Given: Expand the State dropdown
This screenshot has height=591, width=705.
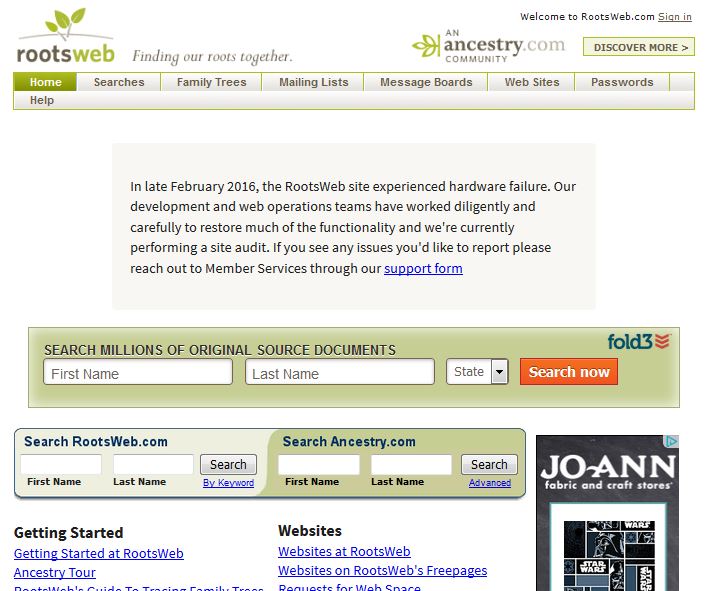Looking at the screenshot, I should click(x=477, y=372).
